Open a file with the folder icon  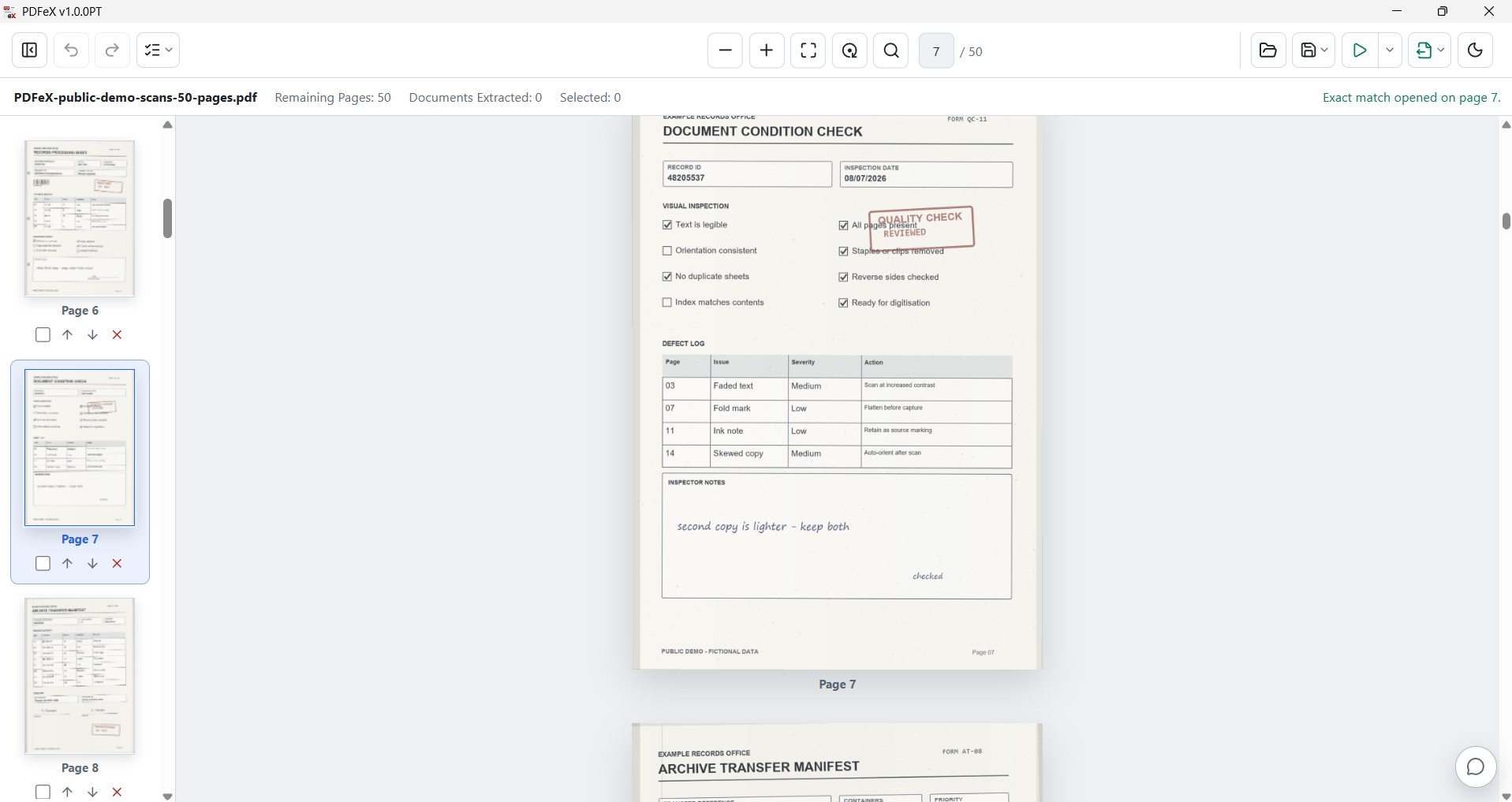point(1268,50)
